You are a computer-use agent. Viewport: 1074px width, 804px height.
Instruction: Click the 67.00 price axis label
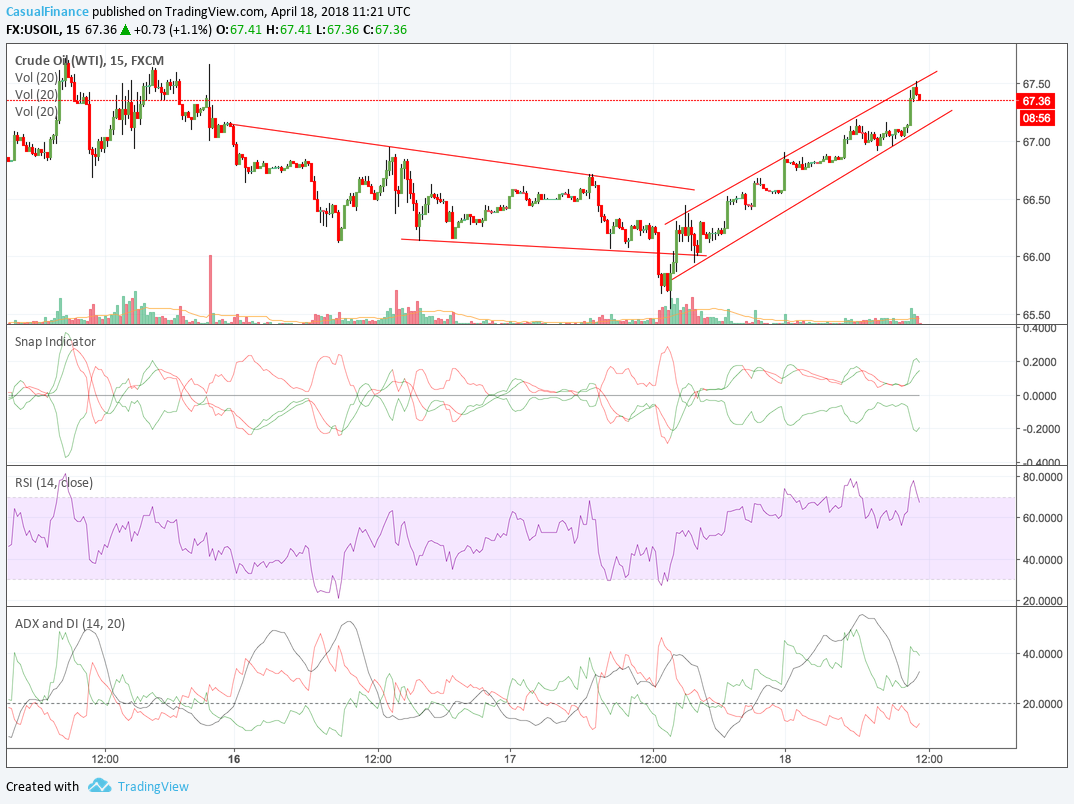click(1036, 142)
